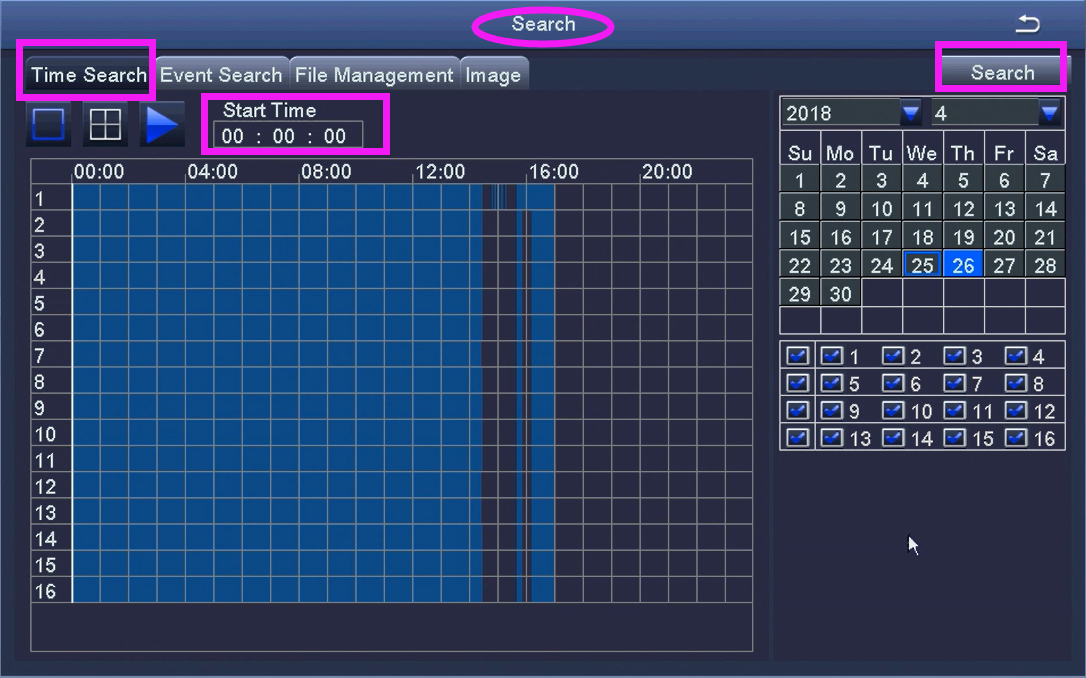The height and width of the screenshot is (678, 1086).
Task: Switch to File Management tab
Action: pyautogui.click(x=374, y=74)
